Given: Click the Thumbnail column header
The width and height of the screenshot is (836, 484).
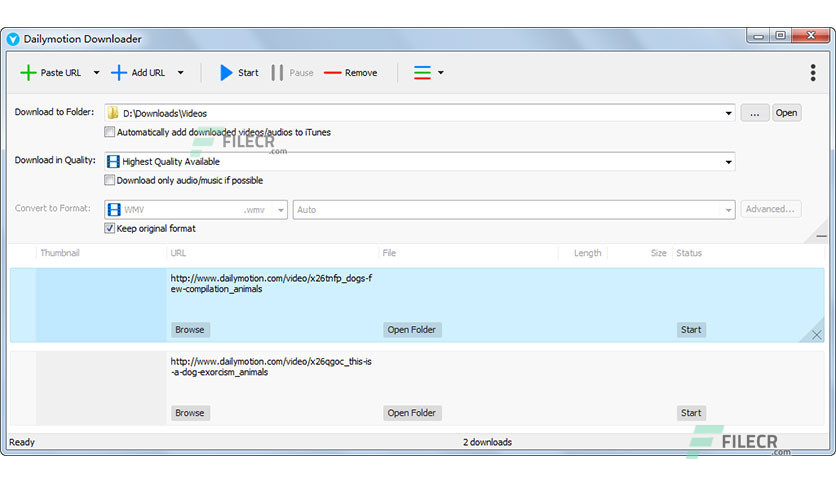Looking at the screenshot, I should pos(60,253).
